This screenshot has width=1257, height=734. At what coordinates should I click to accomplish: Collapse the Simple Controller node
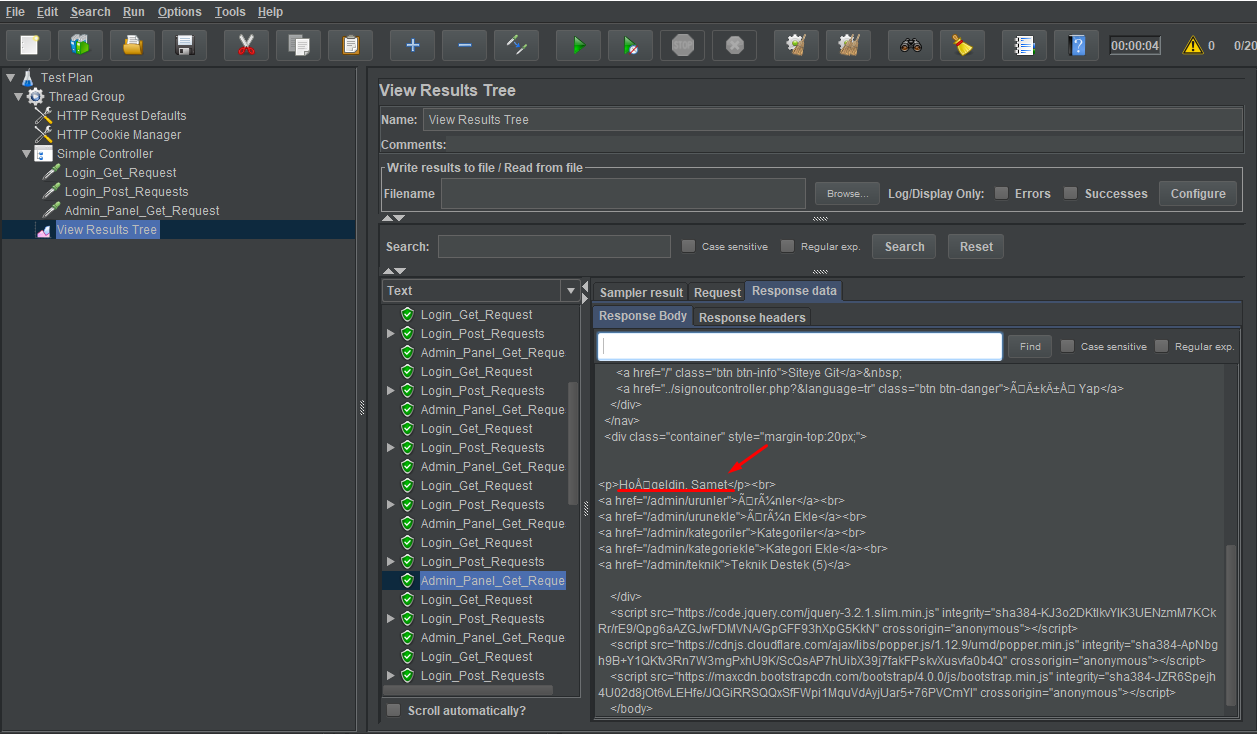click(26, 153)
